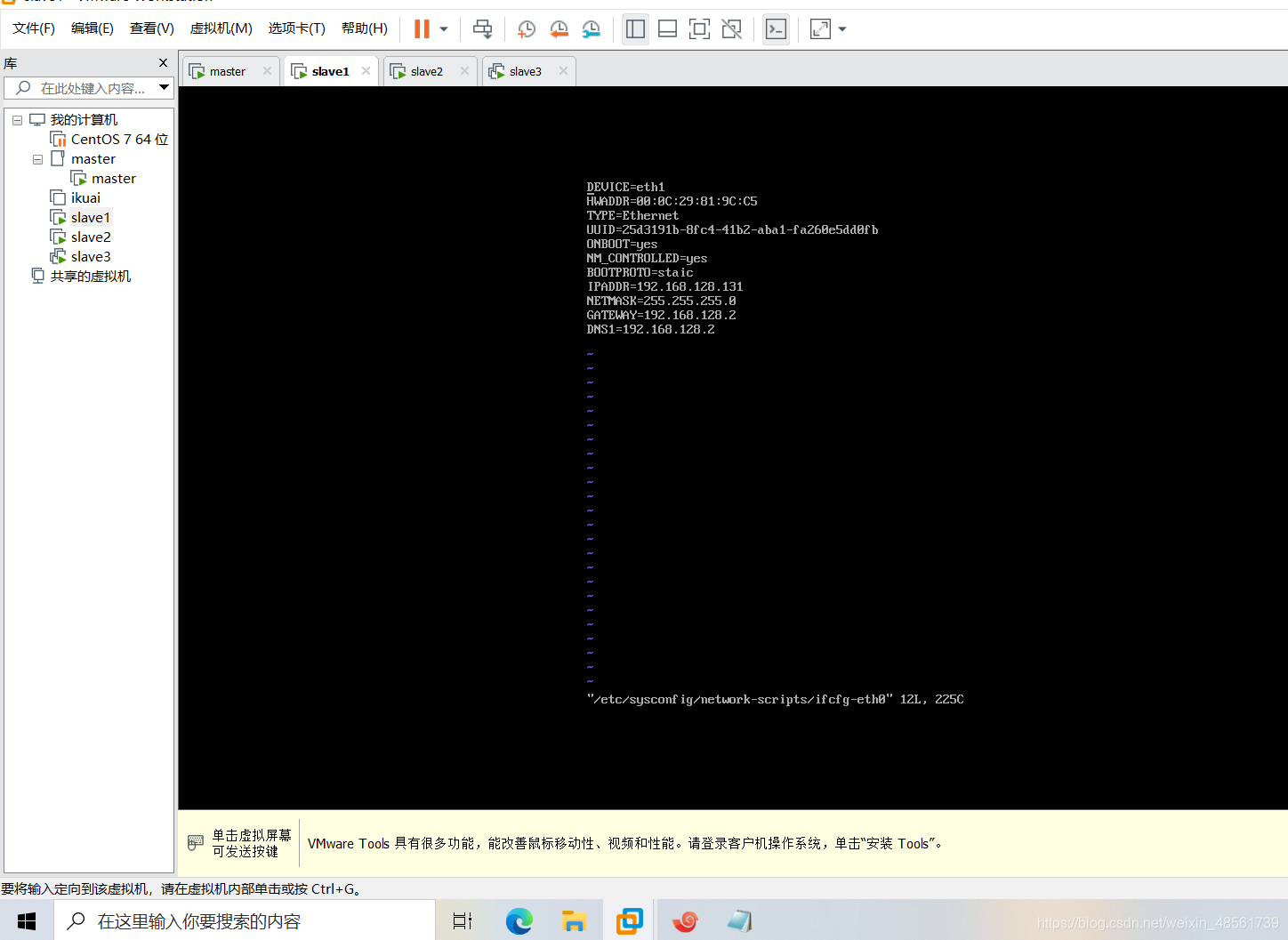Close the slave1 tab
Screen dimensions: 1288x940
click(366, 71)
